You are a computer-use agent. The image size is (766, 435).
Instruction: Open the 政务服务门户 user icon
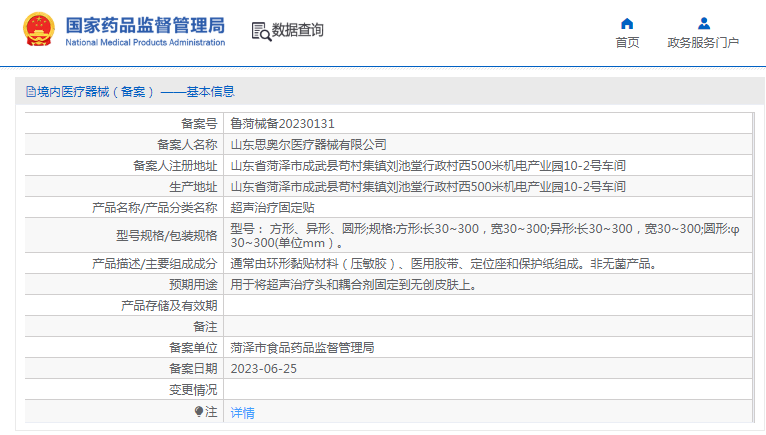(703, 23)
